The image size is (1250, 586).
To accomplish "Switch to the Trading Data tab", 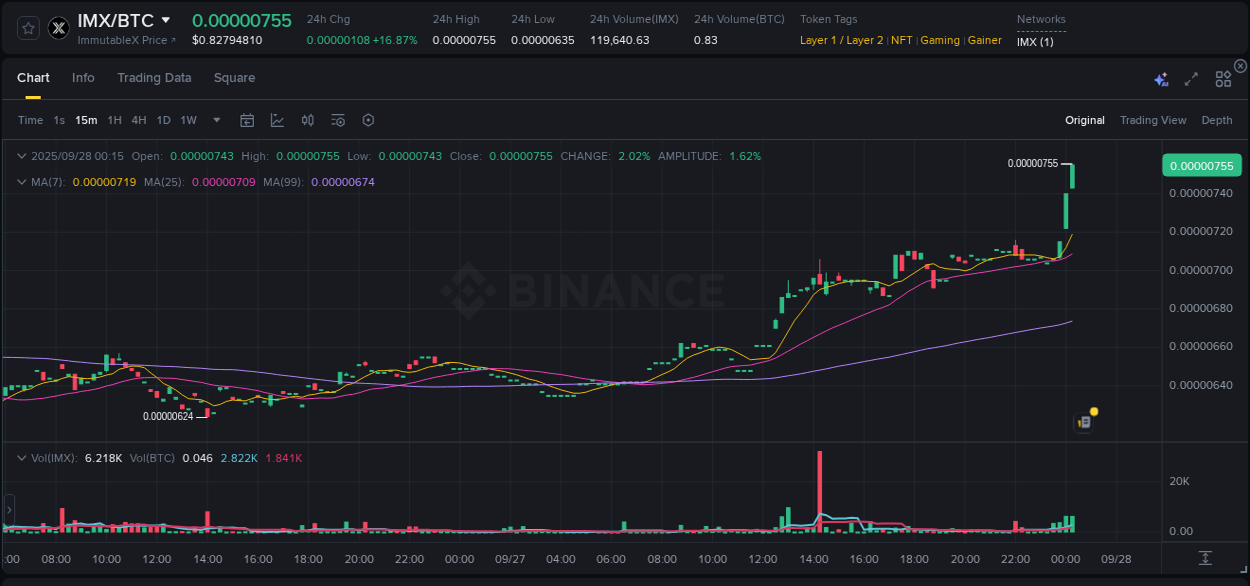I will point(154,77).
